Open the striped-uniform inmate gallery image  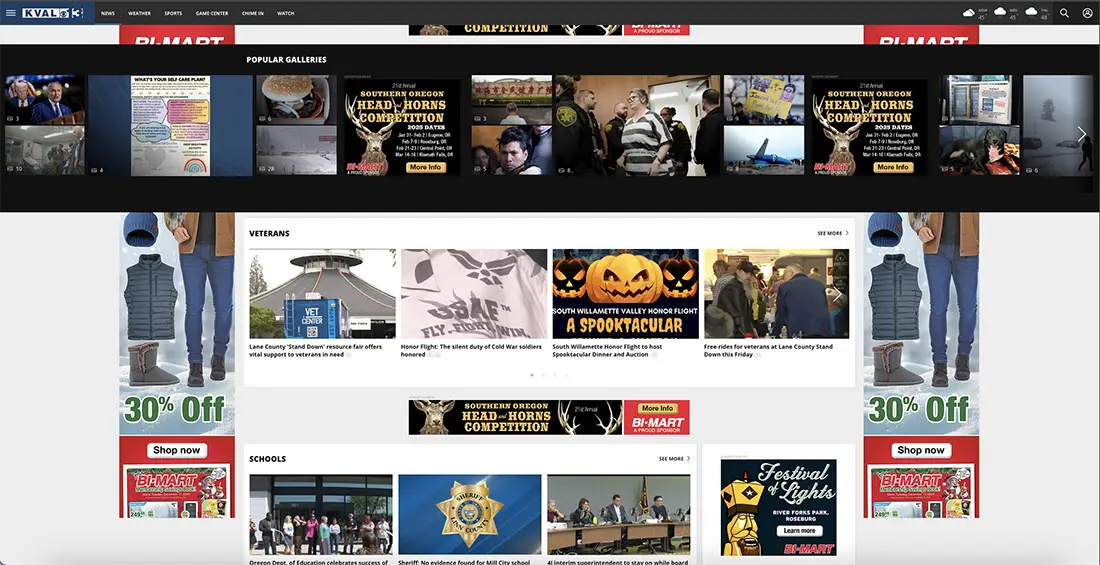point(638,126)
